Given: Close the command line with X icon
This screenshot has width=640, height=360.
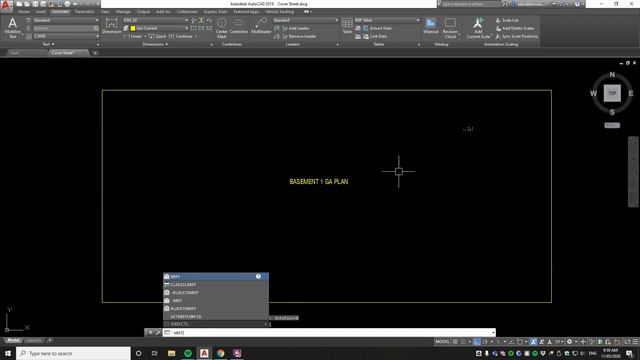Looking at the screenshot, I should point(150,333).
